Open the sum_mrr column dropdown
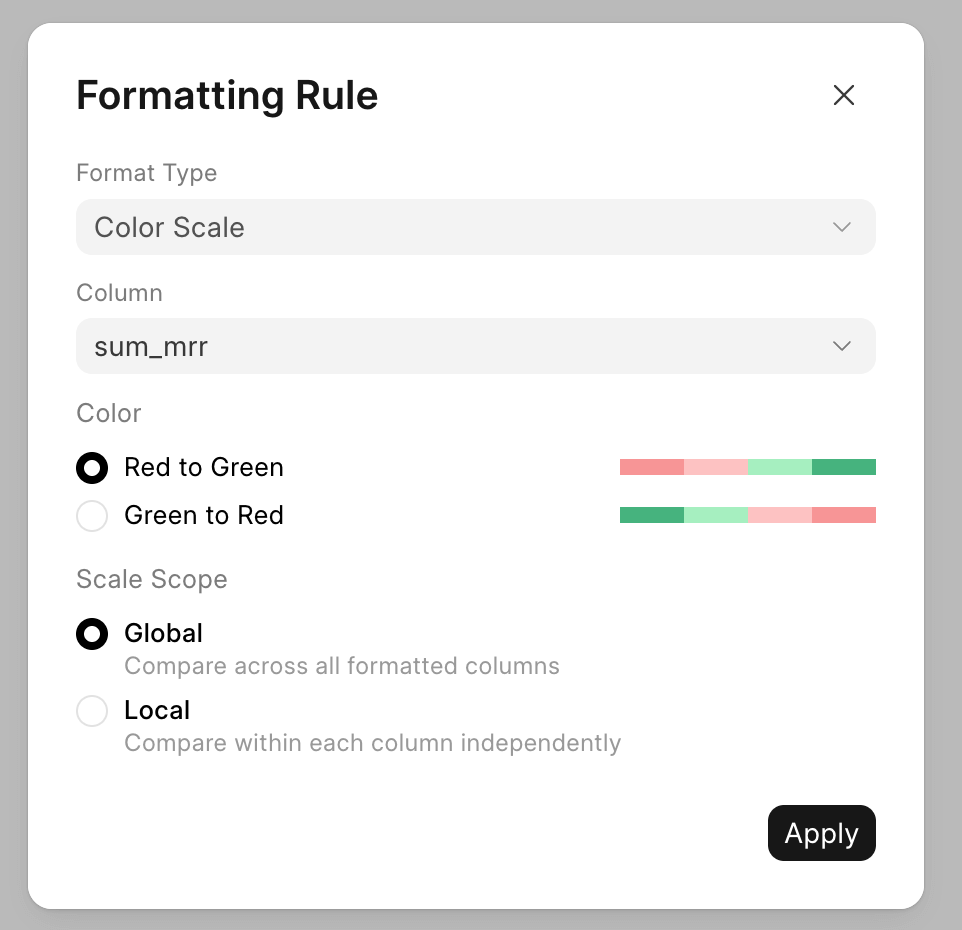Image resolution: width=962 pixels, height=930 pixels. coord(475,346)
